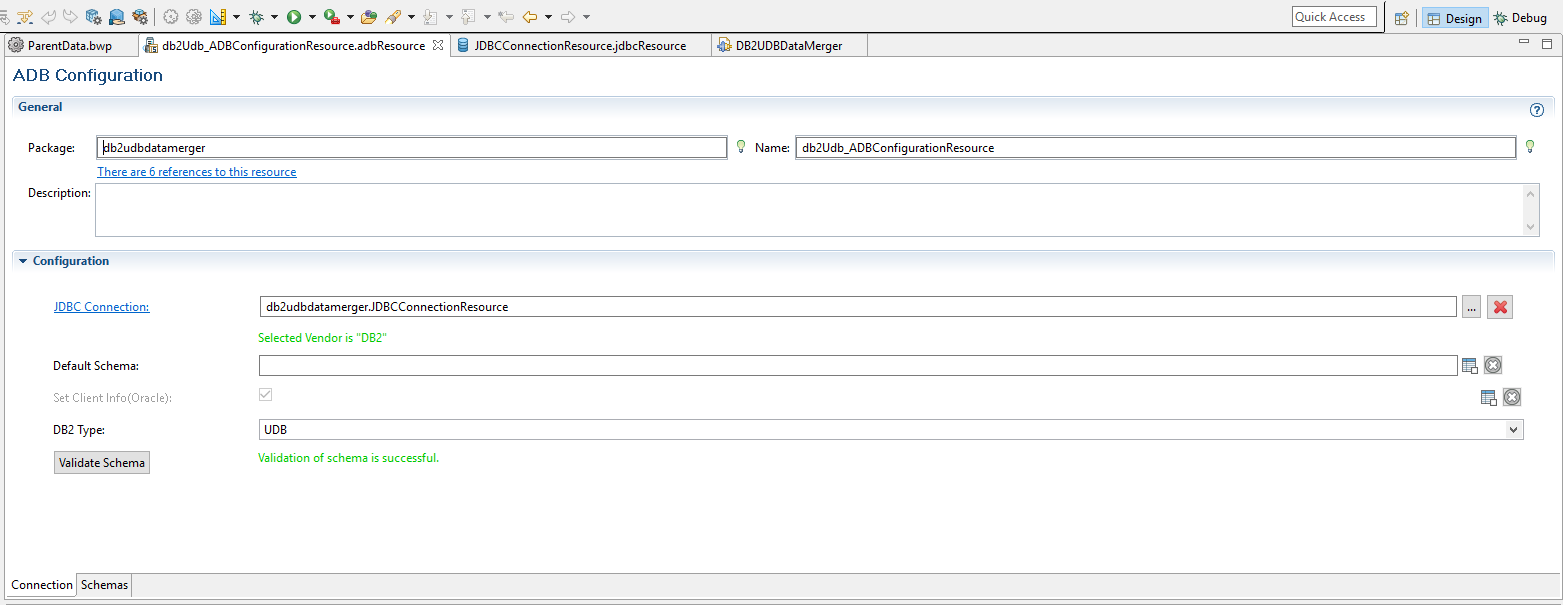This screenshot has height=605, width=1563.
Task: Open the 6 references to this resource link
Action: (197, 172)
